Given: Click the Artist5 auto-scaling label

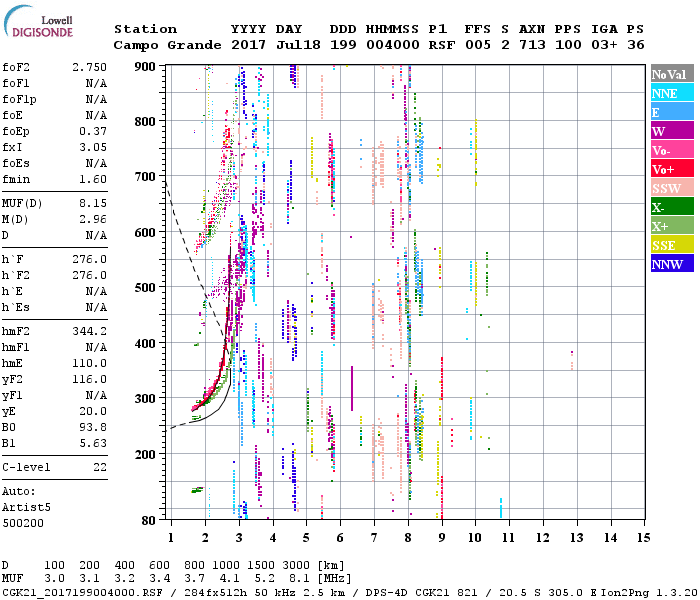Looking at the screenshot, I should (x=26, y=508).
